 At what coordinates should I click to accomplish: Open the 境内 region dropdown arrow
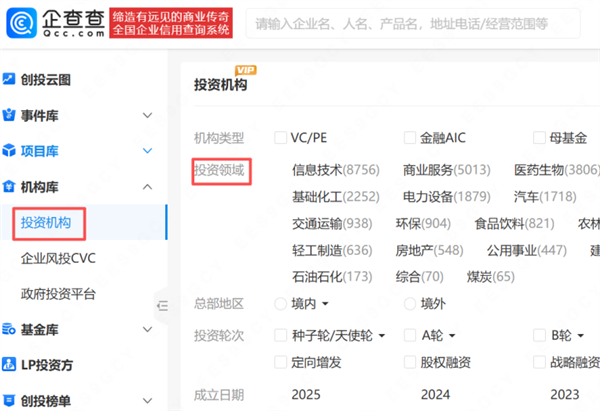pos(325,304)
